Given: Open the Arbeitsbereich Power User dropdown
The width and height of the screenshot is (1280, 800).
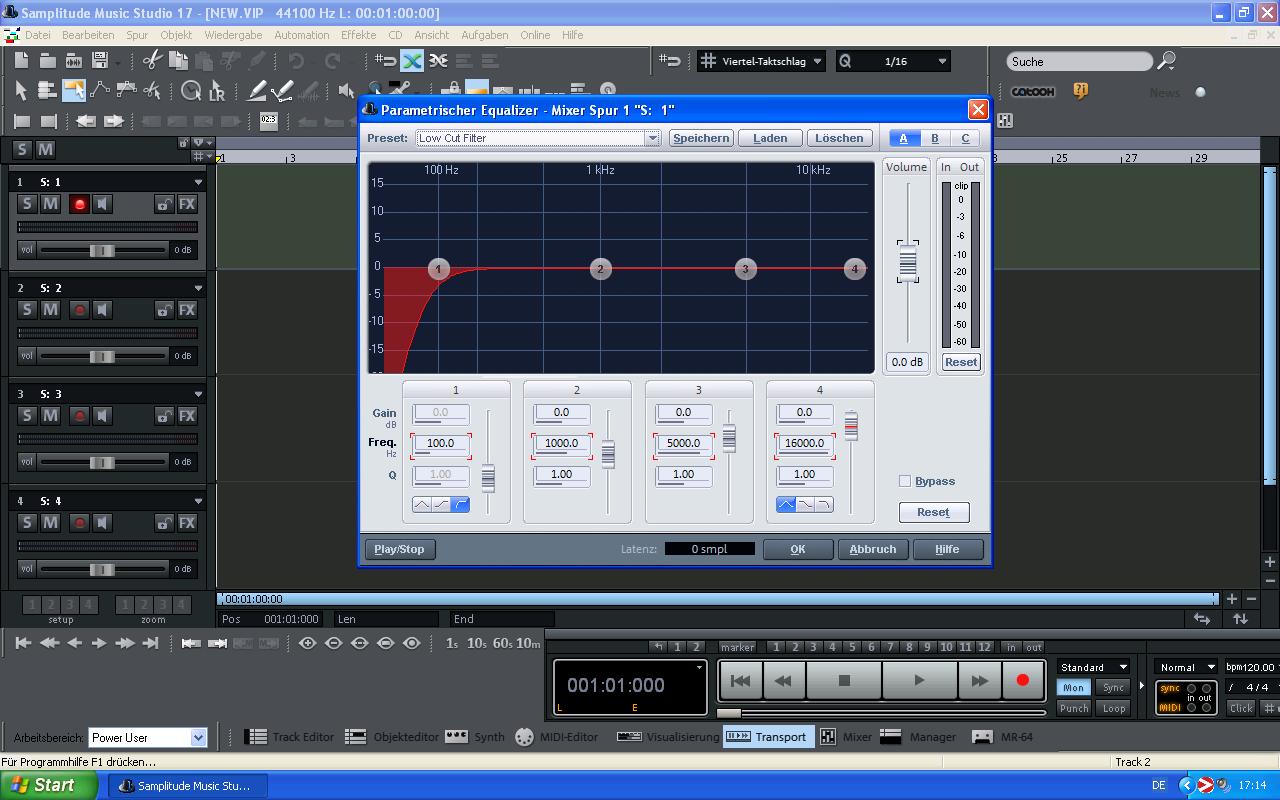Looking at the screenshot, I should point(198,738).
